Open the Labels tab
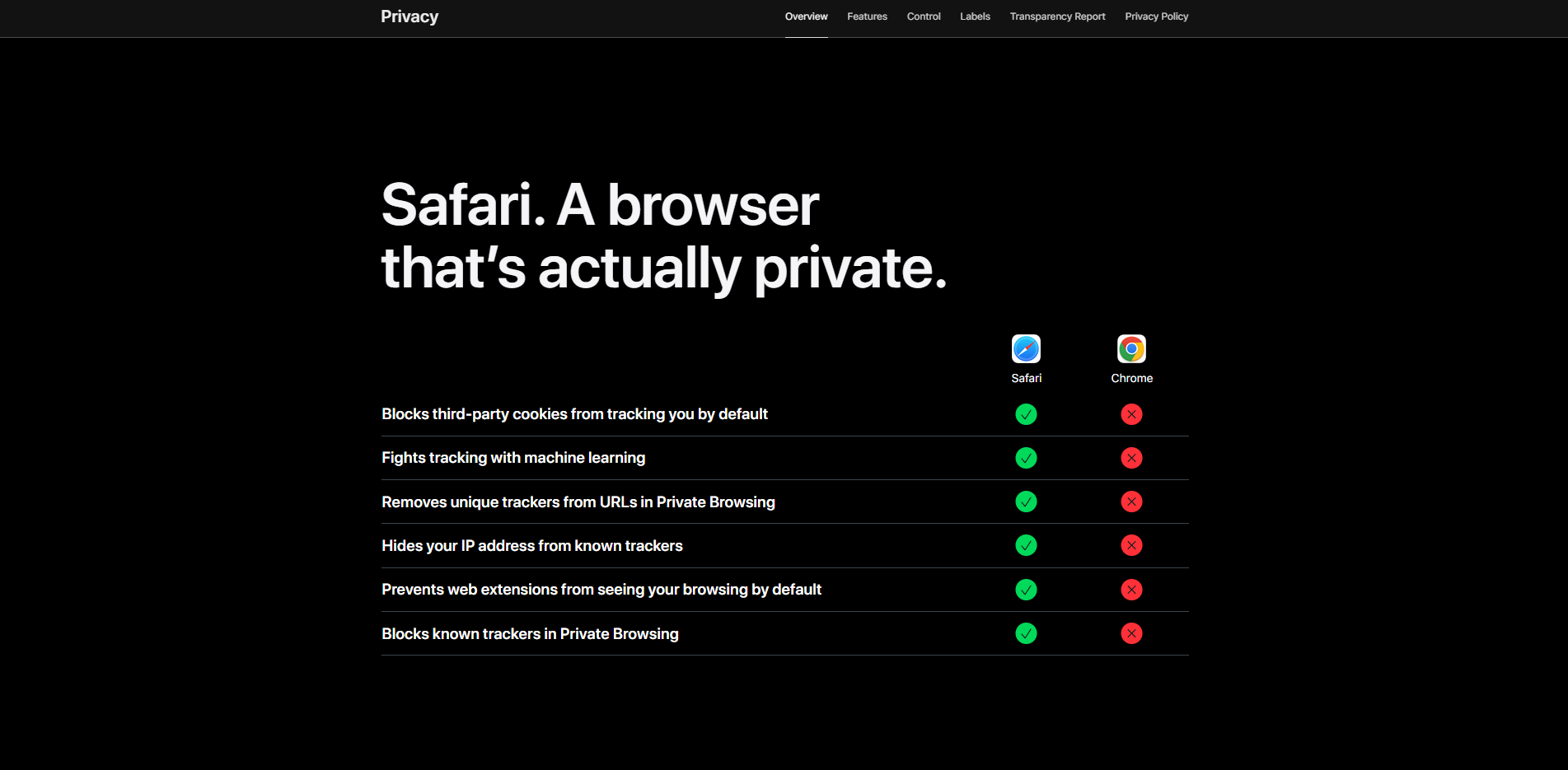Viewport: 1568px width, 770px height. pyautogui.click(x=975, y=16)
